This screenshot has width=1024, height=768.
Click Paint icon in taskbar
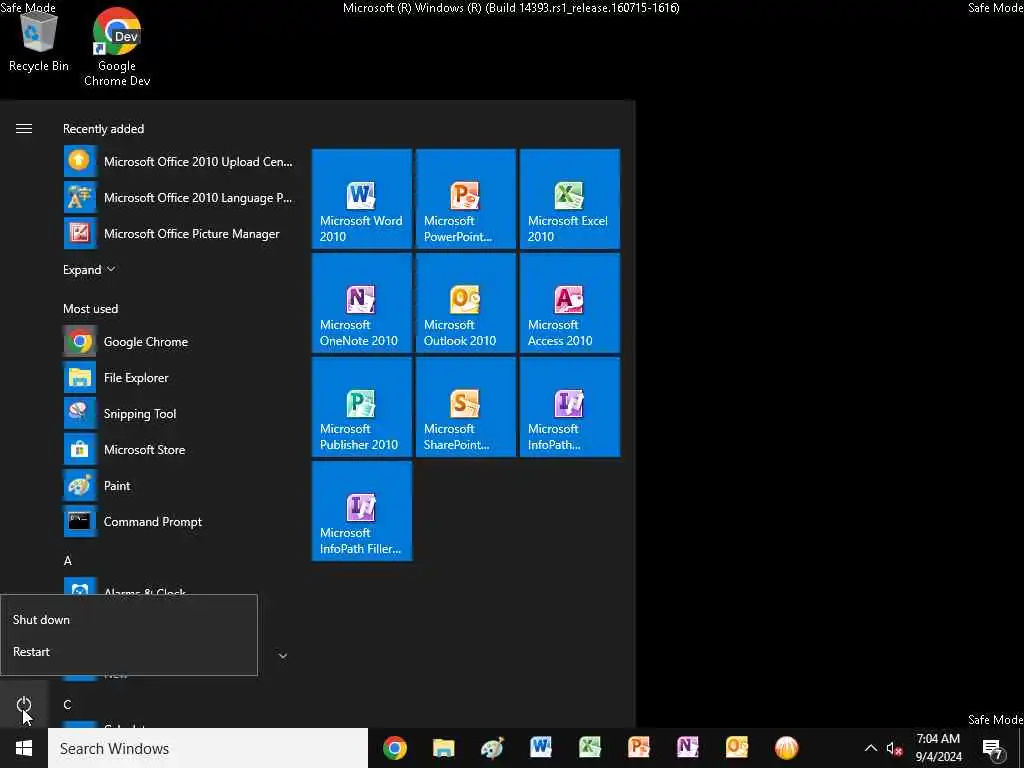[492, 748]
